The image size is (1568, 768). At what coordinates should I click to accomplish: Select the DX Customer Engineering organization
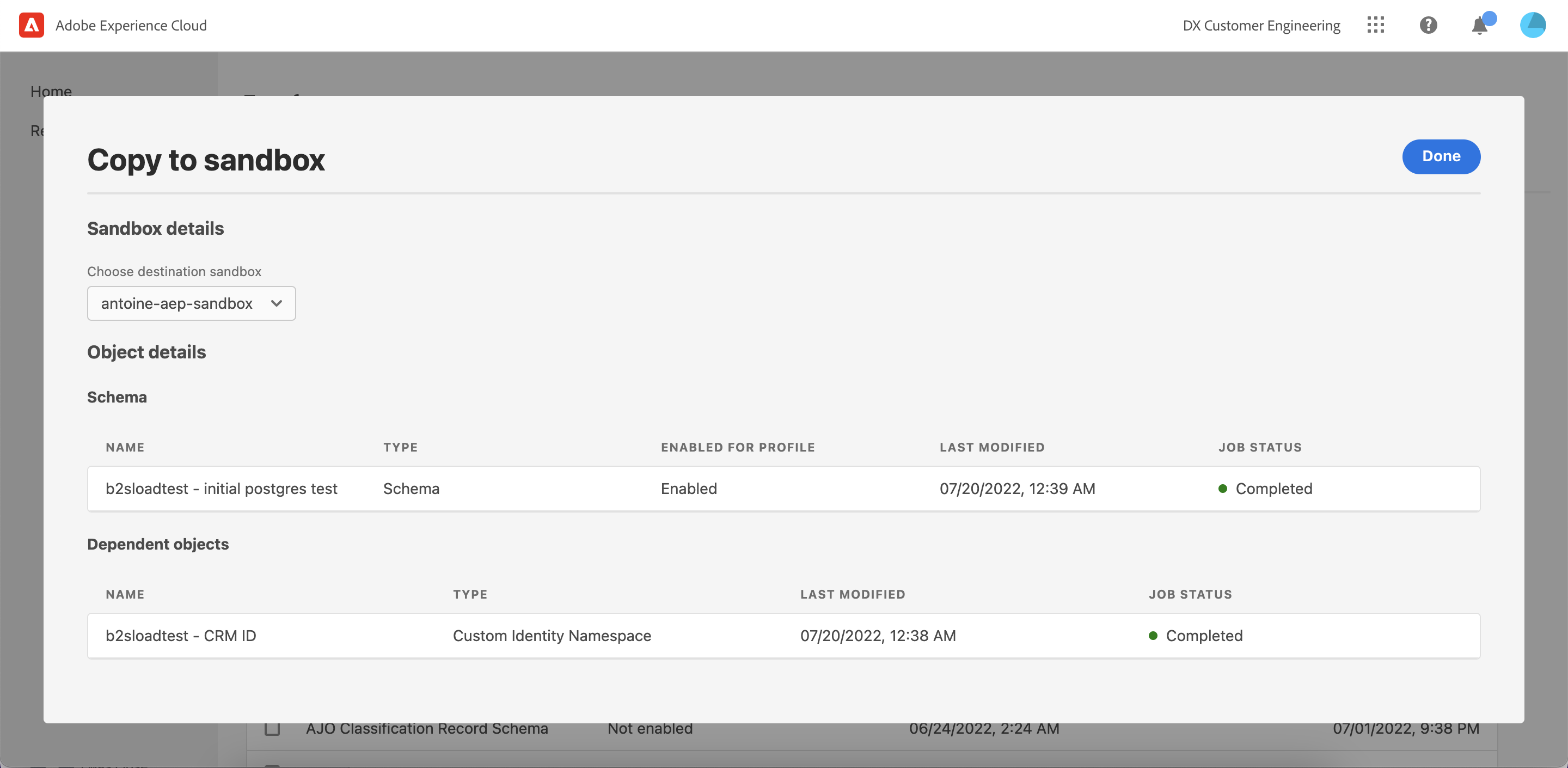click(x=1261, y=25)
